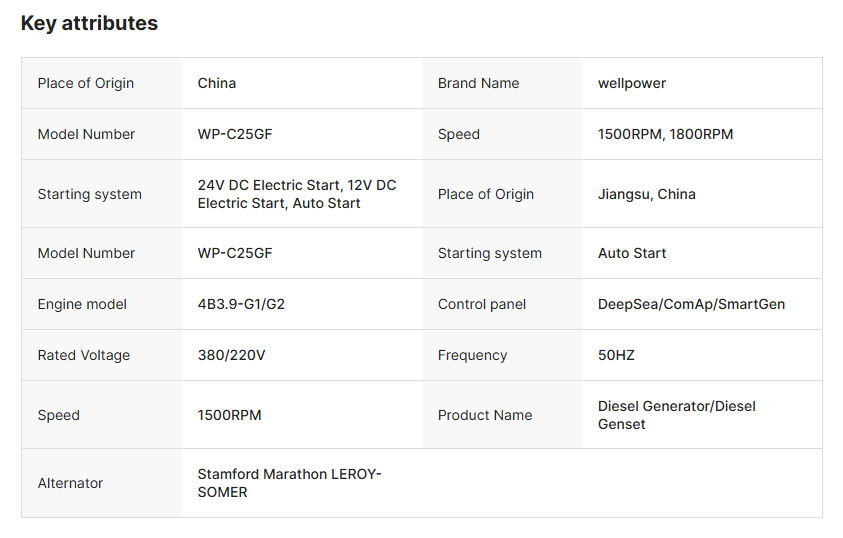This screenshot has height=538, width=843.
Task: Click the Rated Voltage label
Action: tap(84, 355)
